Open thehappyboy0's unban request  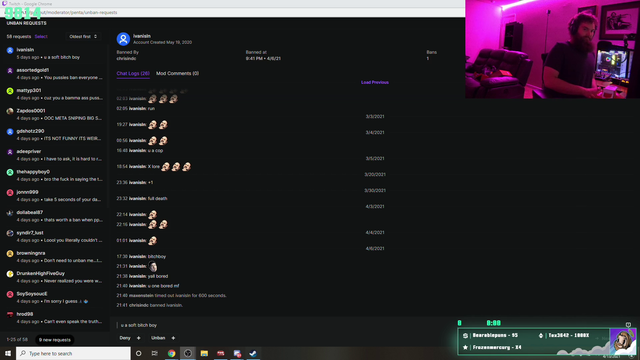(54, 176)
